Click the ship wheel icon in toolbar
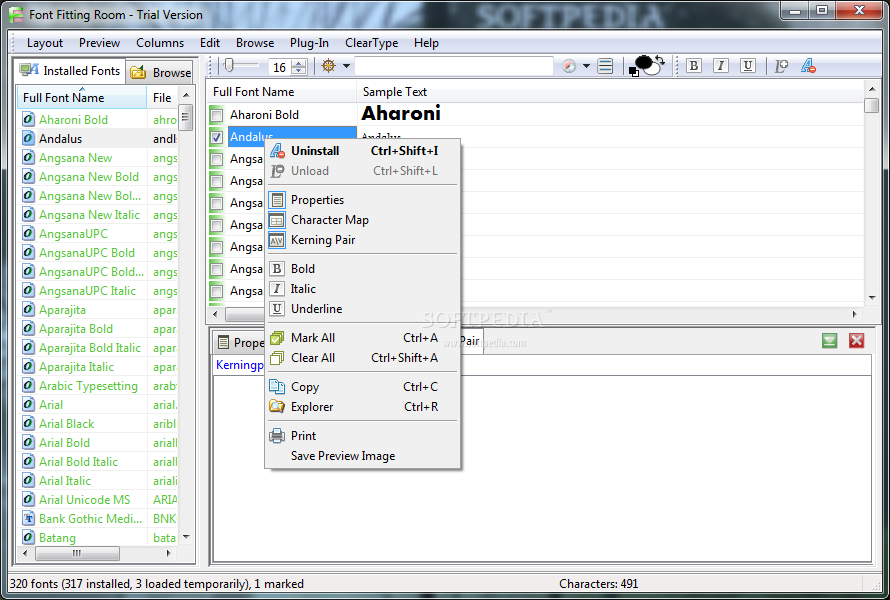Image resolution: width=890 pixels, height=600 pixels. [x=328, y=66]
